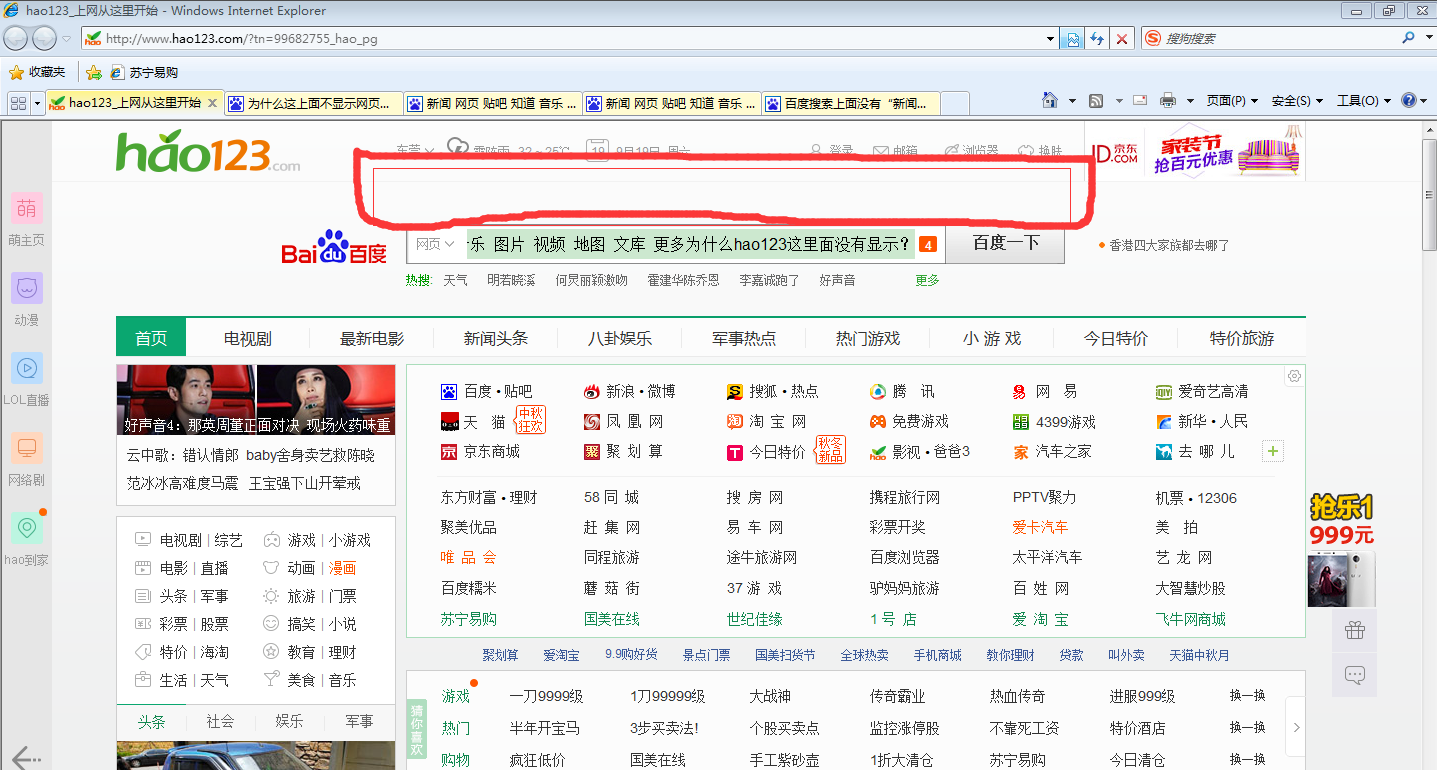Click the Help question mark icon
The image size is (1437, 770).
[1409, 100]
